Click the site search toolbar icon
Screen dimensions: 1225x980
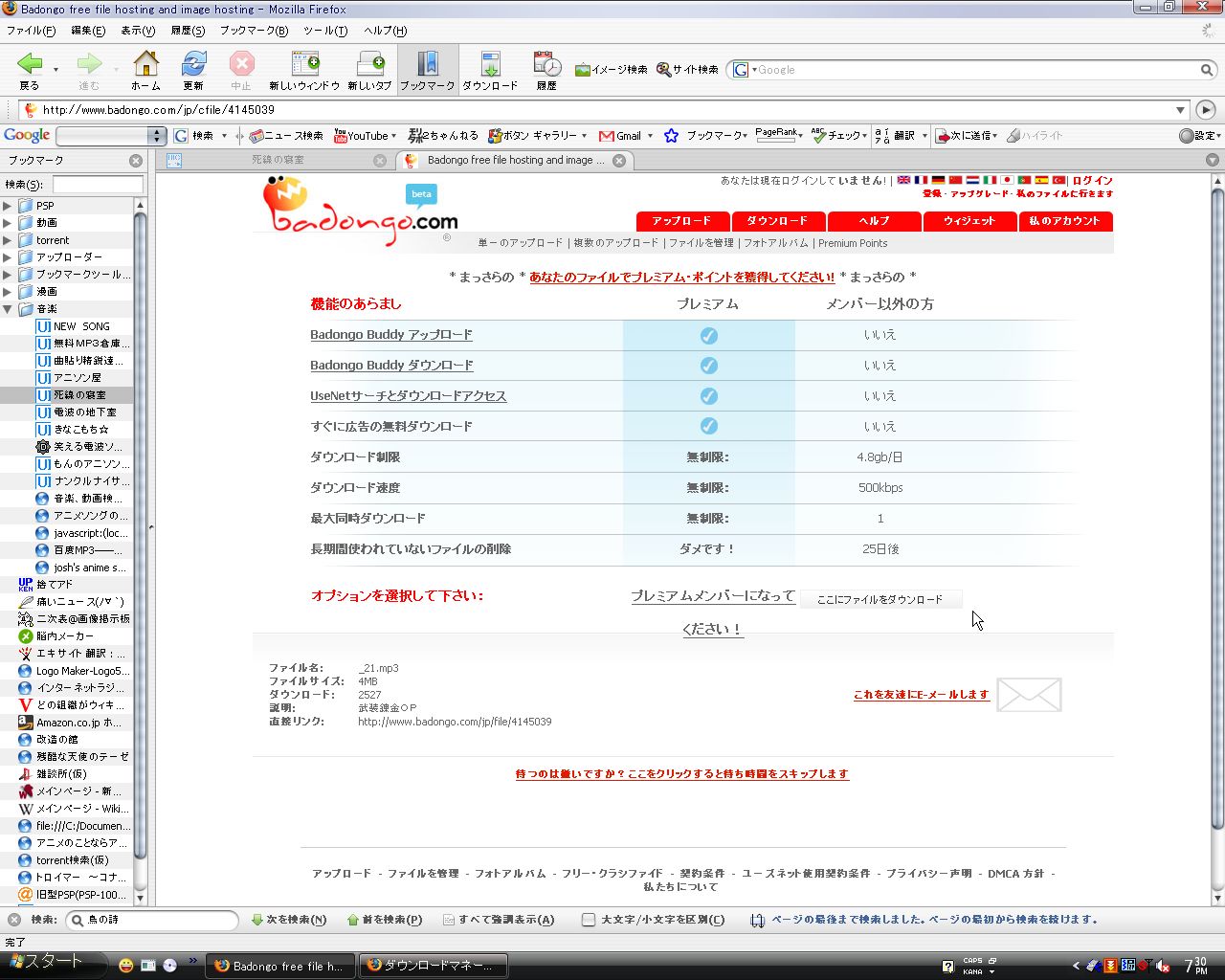pos(687,70)
